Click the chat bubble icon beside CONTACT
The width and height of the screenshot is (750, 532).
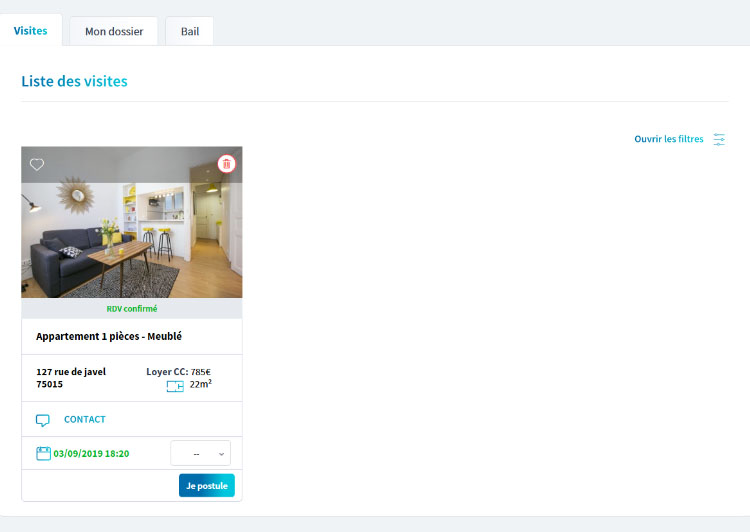pos(43,420)
